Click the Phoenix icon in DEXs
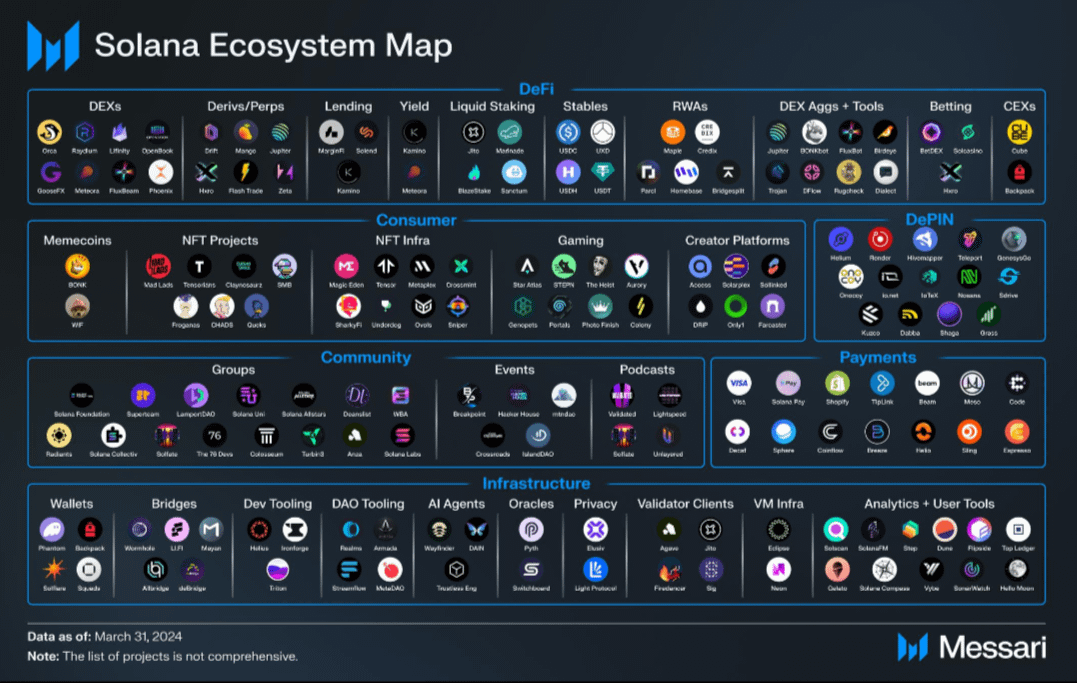The width and height of the screenshot is (1077, 683). [160, 172]
